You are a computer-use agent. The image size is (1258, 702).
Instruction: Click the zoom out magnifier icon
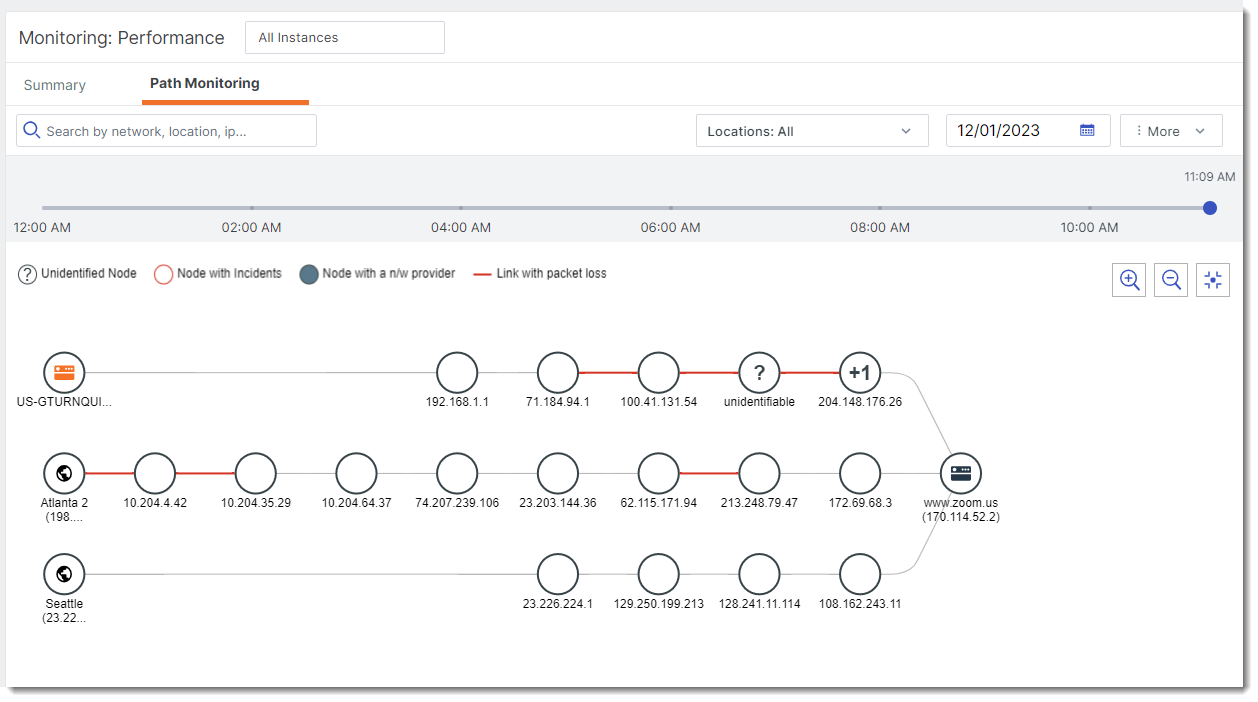click(x=1171, y=280)
